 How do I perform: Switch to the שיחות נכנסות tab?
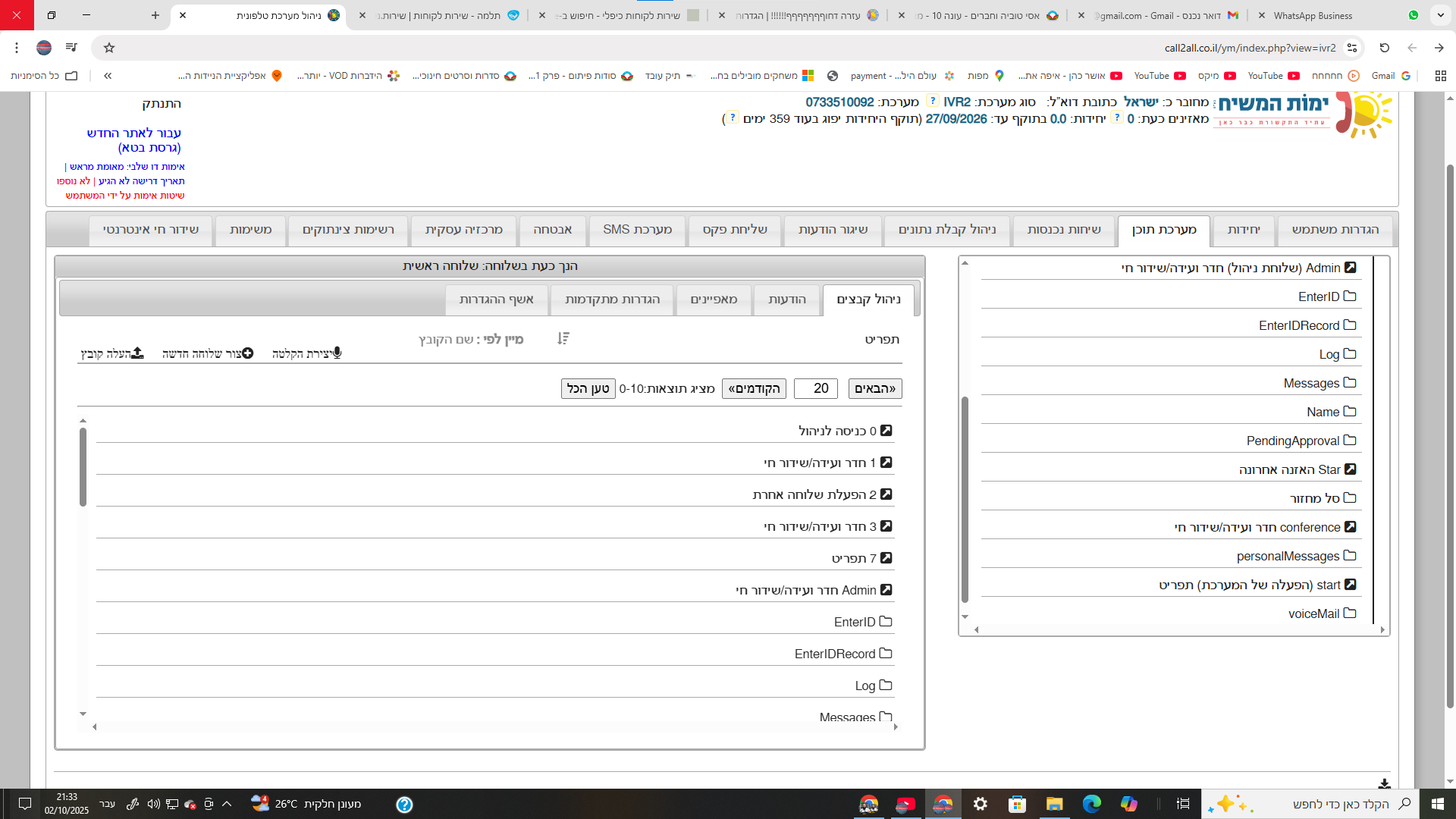coord(1063,230)
